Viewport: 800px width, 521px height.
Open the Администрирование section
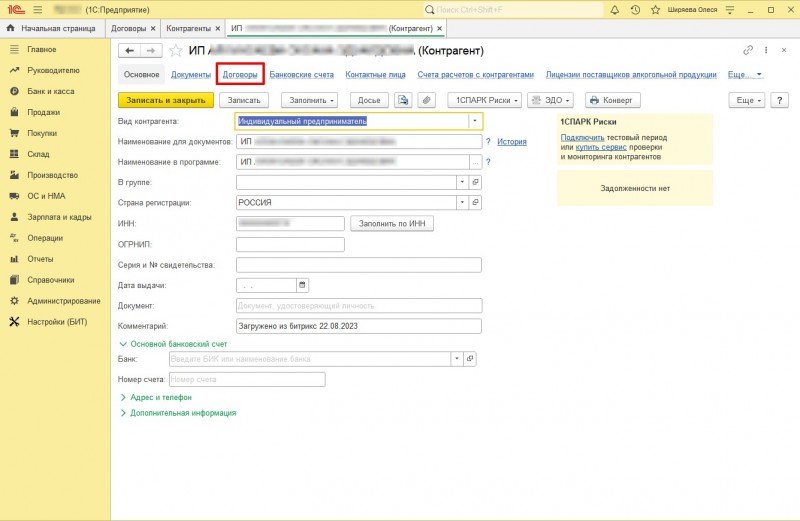(x=64, y=301)
